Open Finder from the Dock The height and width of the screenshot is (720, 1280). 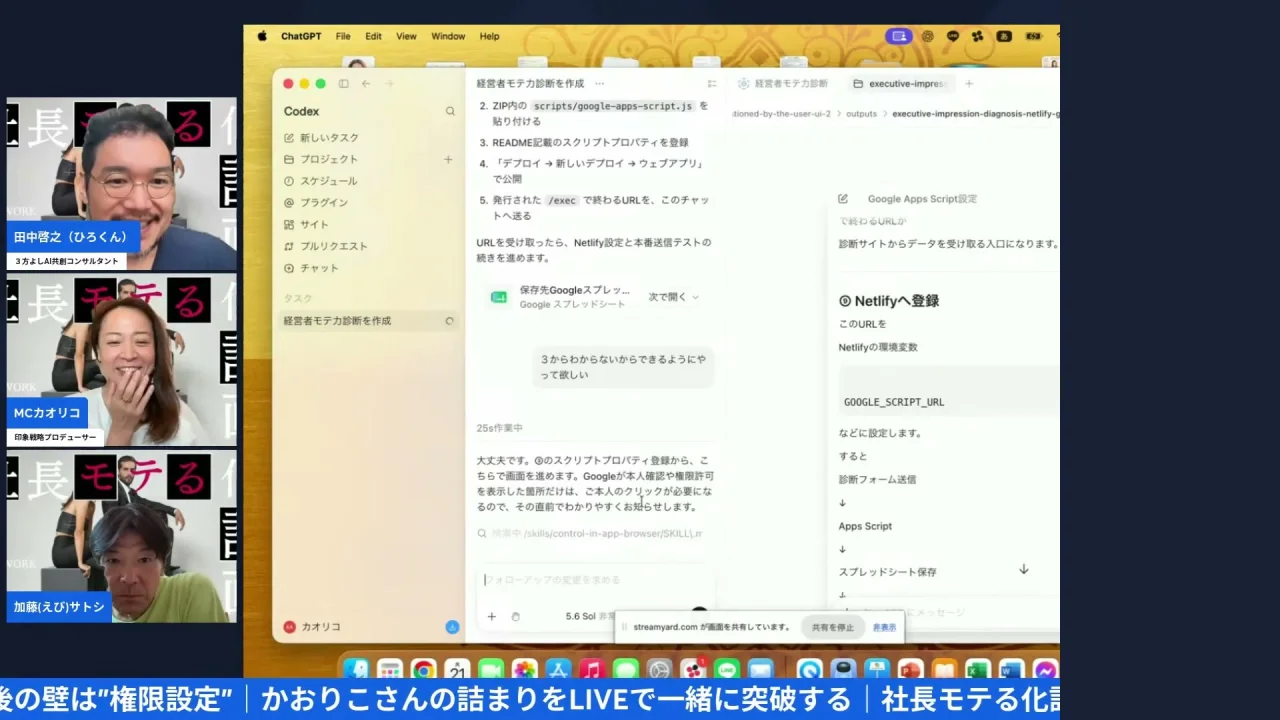(355, 670)
